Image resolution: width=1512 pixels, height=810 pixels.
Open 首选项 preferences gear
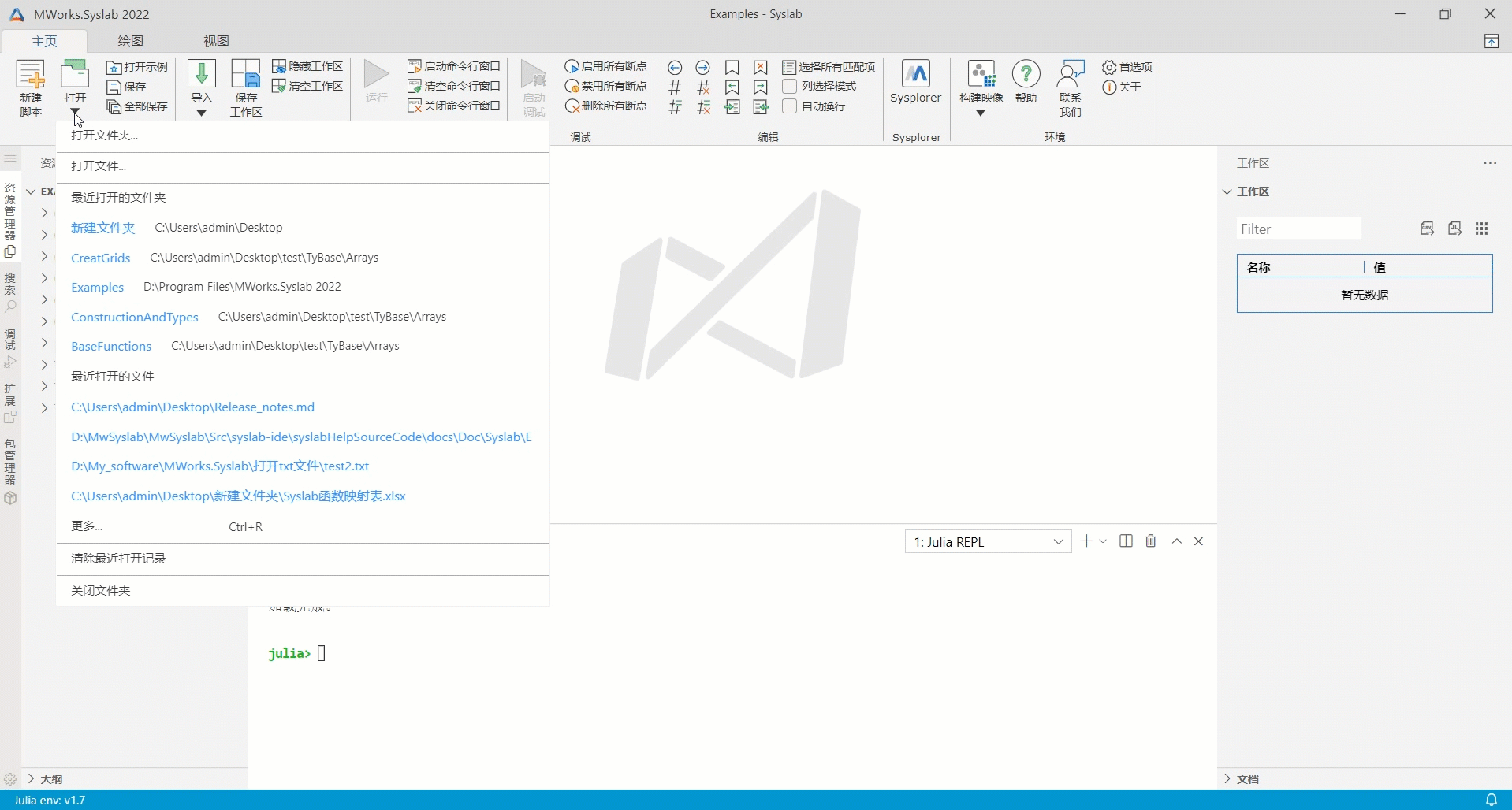(x=1109, y=67)
